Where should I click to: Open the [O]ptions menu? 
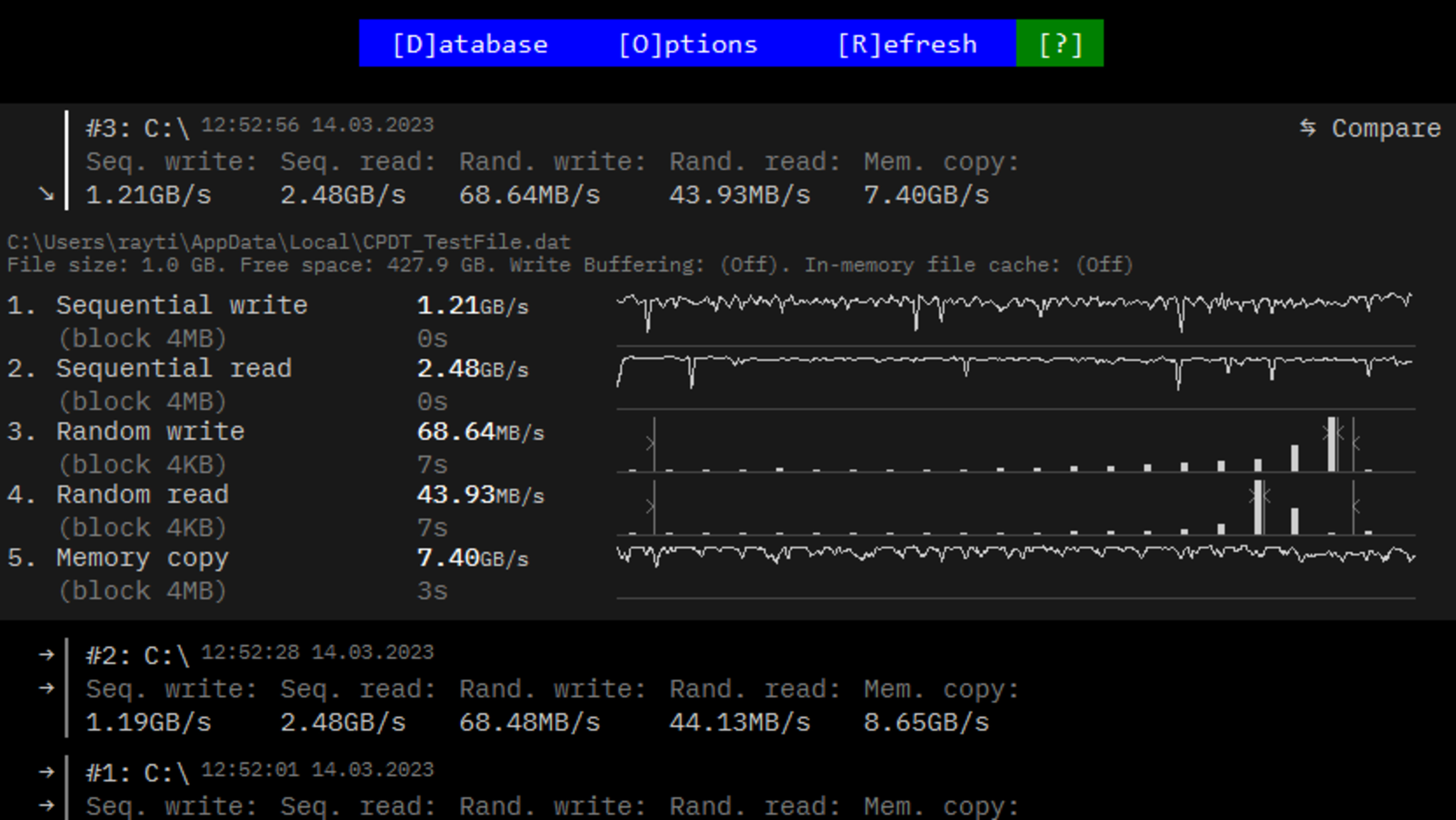click(x=688, y=44)
